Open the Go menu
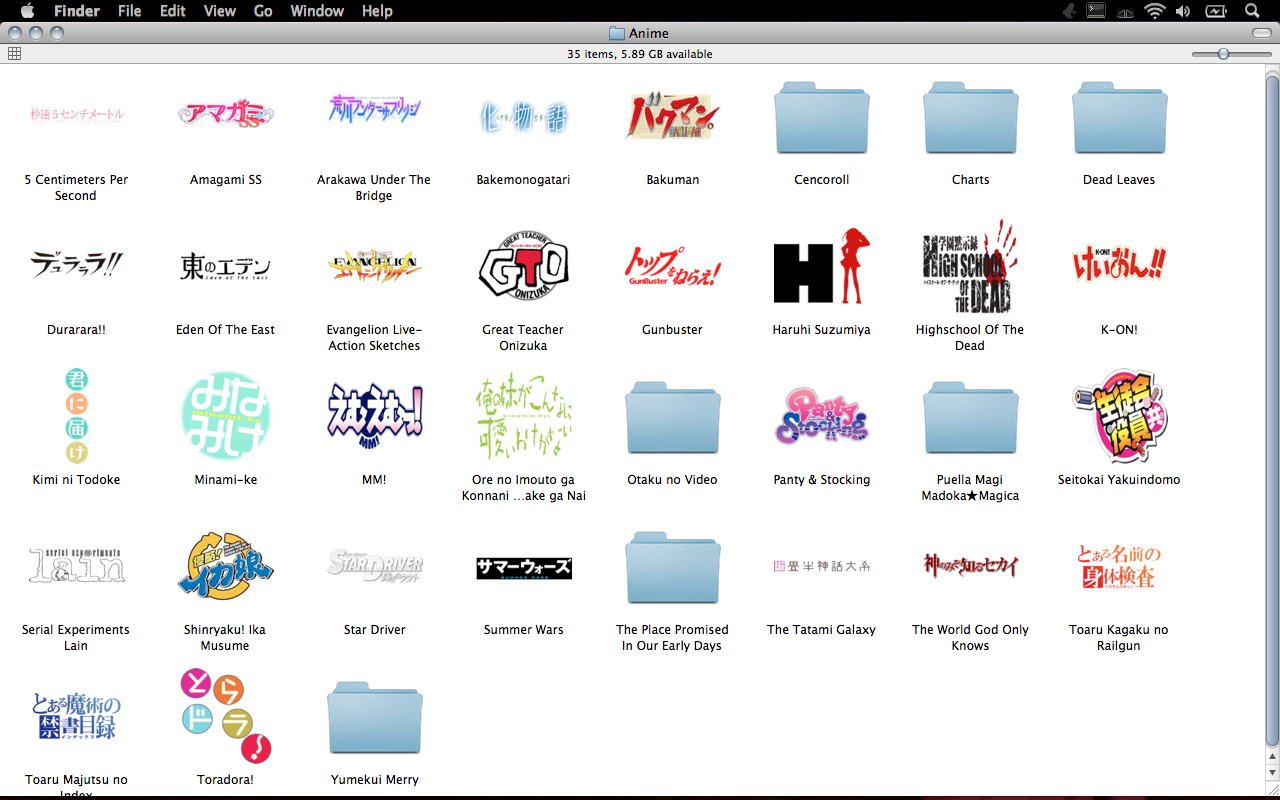Viewport: 1280px width, 800px height. (x=263, y=11)
